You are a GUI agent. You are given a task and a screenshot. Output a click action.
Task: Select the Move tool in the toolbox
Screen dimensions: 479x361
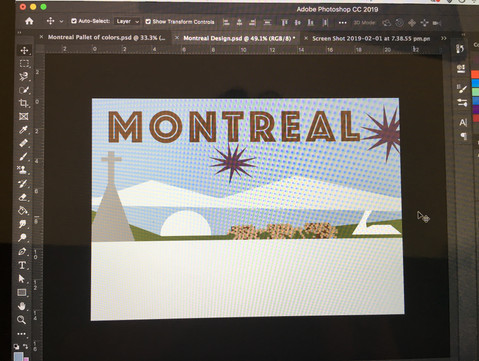tap(24, 50)
